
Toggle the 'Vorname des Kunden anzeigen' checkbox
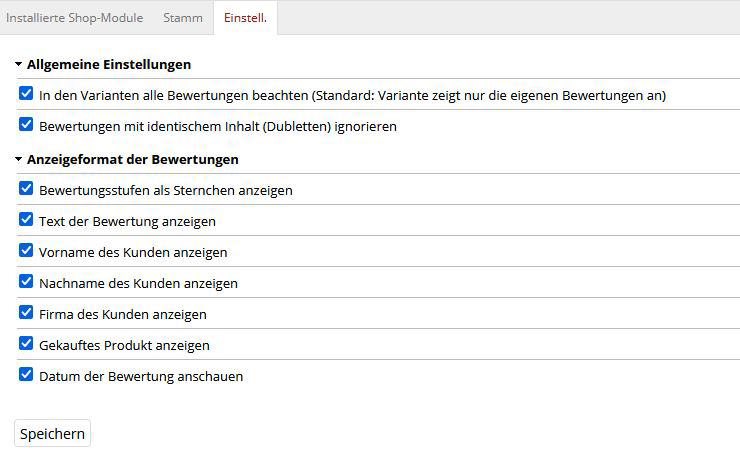[x=26, y=251]
